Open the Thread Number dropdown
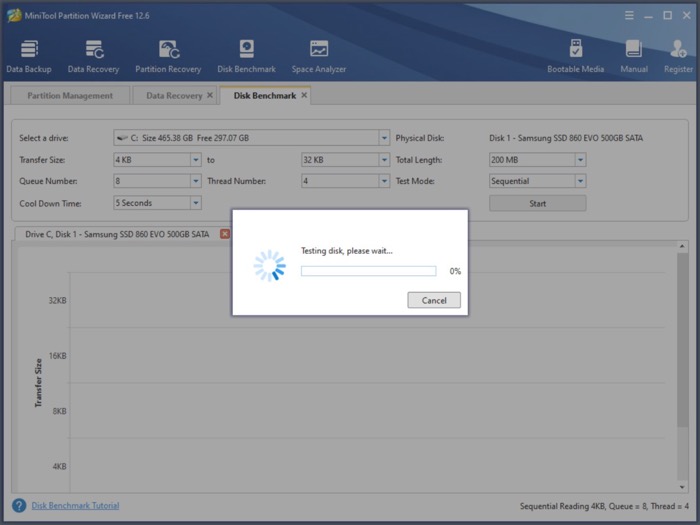Image resolution: width=700 pixels, height=525 pixels. pos(384,181)
